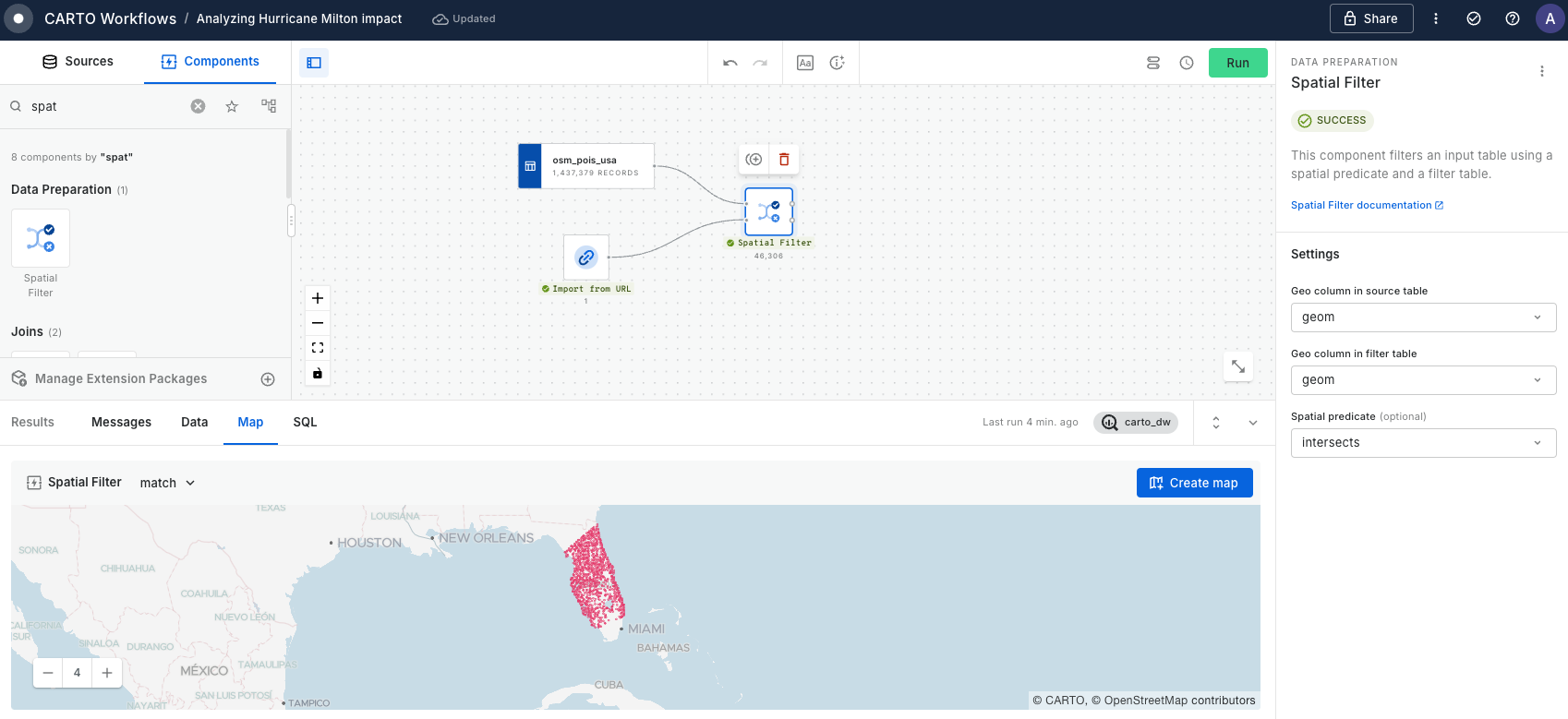This screenshot has width=1568, height=719.
Task: Click the carto_dw connection chip
Action: [1136, 423]
